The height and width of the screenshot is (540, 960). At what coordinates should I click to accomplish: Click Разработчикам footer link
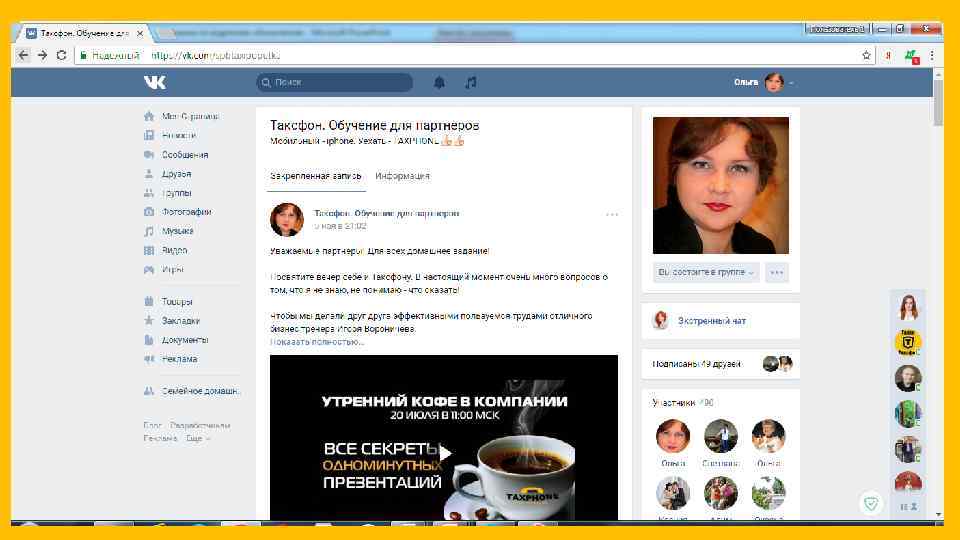[x=200, y=426]
